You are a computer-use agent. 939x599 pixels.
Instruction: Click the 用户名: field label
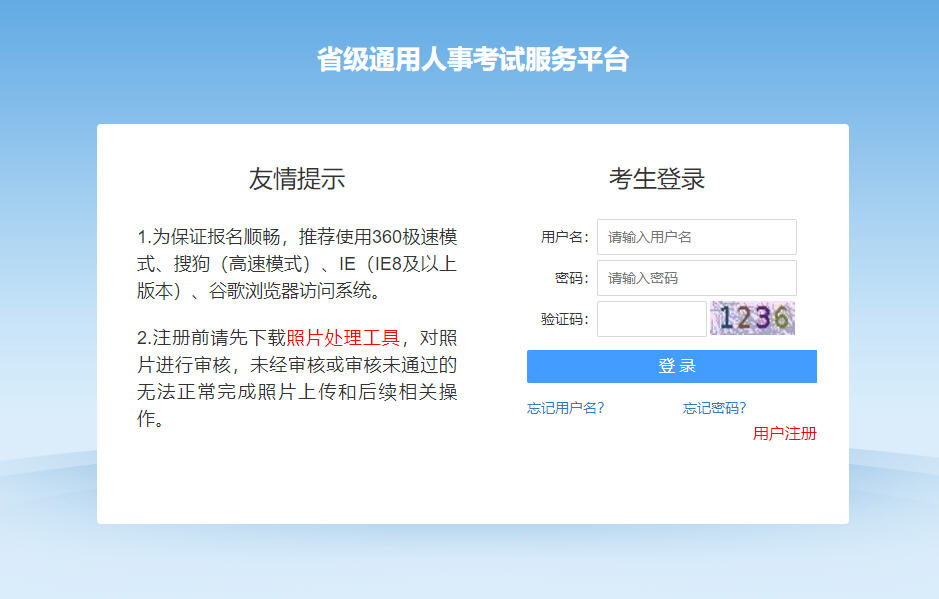(x=565, y=237)
